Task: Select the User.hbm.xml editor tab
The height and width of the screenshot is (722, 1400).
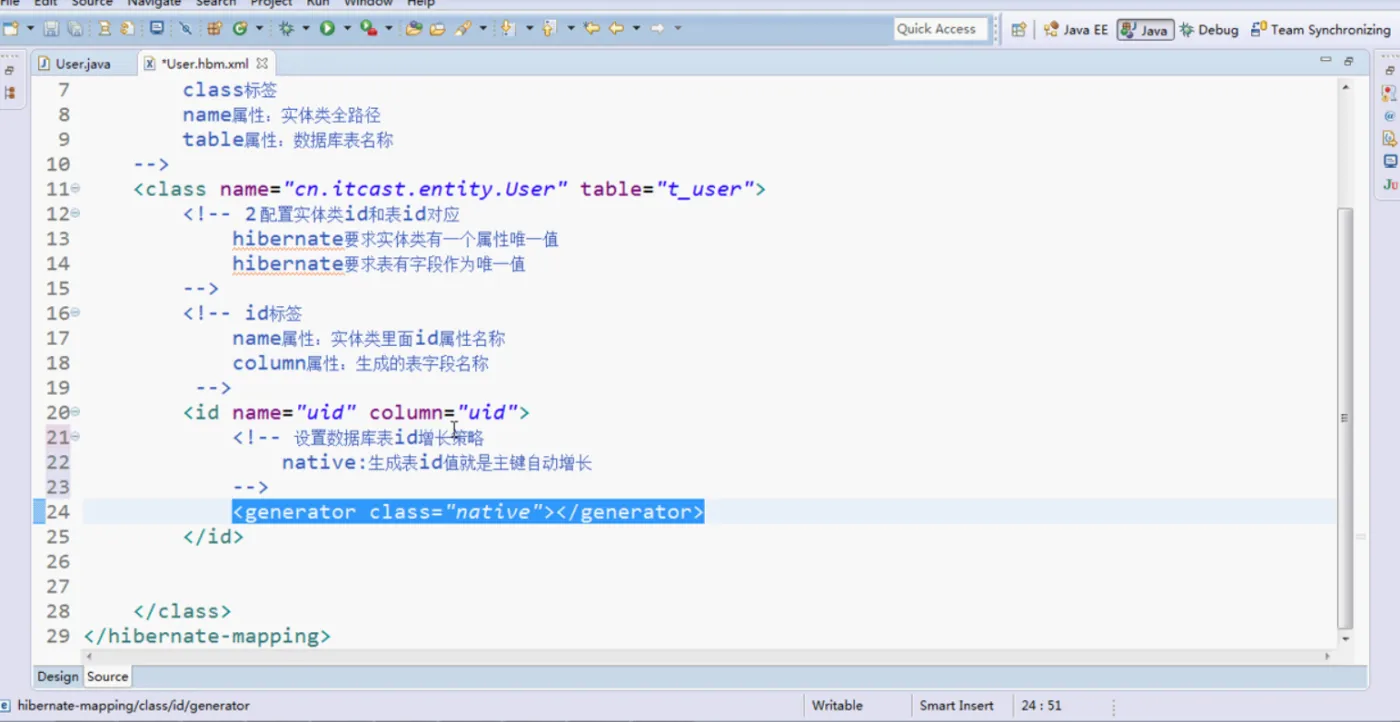Action: 205,63
